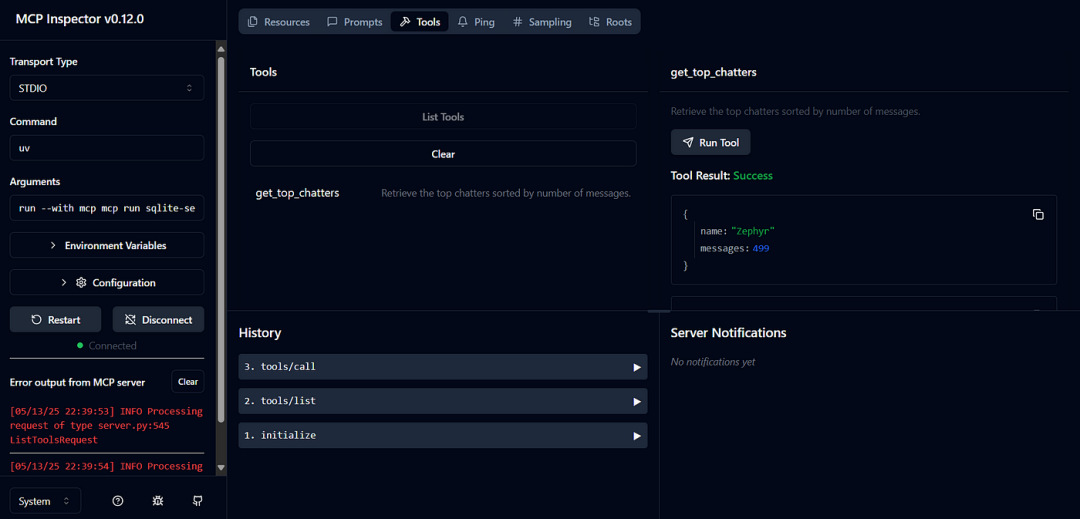The height and width of the screenshot is (519, 1080).
Task: Open the Roots tab
Action: (610, 22)
